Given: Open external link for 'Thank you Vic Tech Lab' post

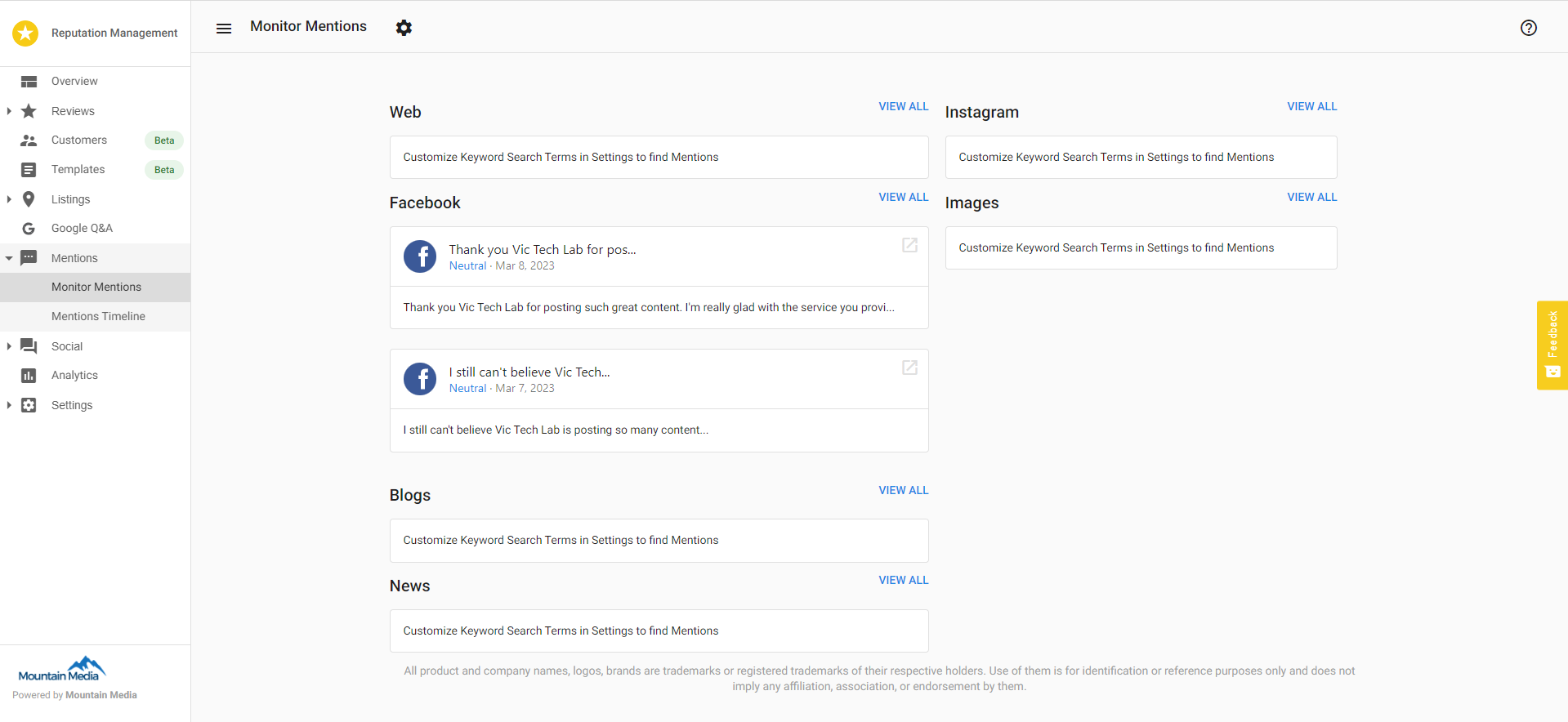Looking at the screenshot, I should pos(909,245).
